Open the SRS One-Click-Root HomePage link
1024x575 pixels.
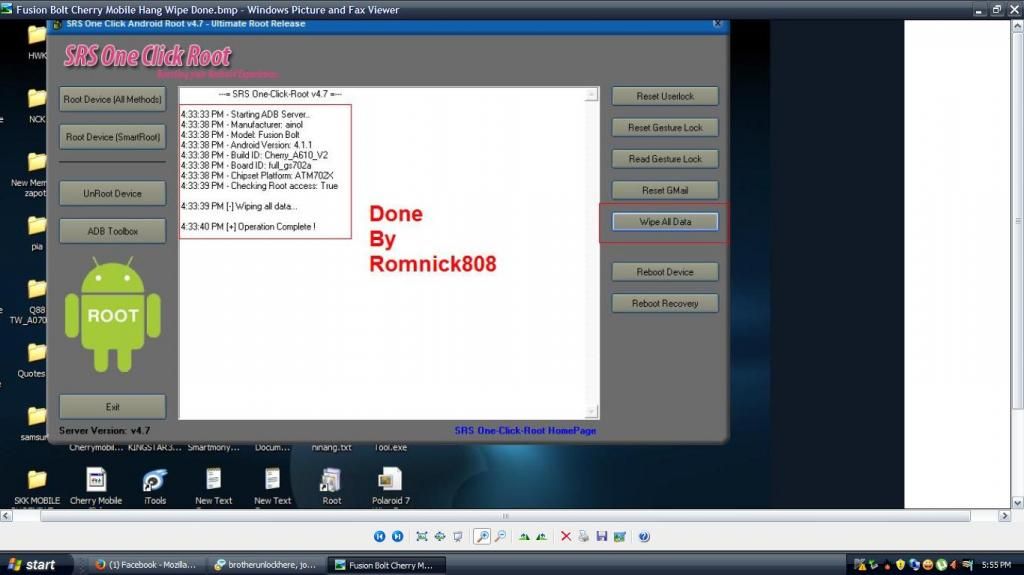(525, 430)
